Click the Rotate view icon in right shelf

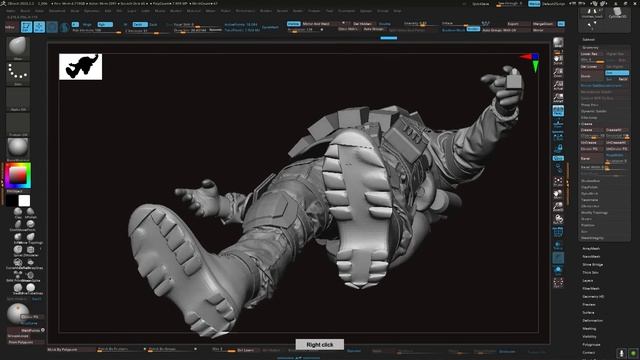558,220
